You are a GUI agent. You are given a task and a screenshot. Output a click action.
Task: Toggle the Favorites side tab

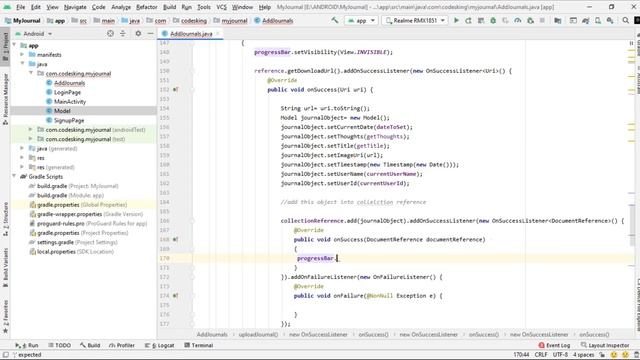5,316
